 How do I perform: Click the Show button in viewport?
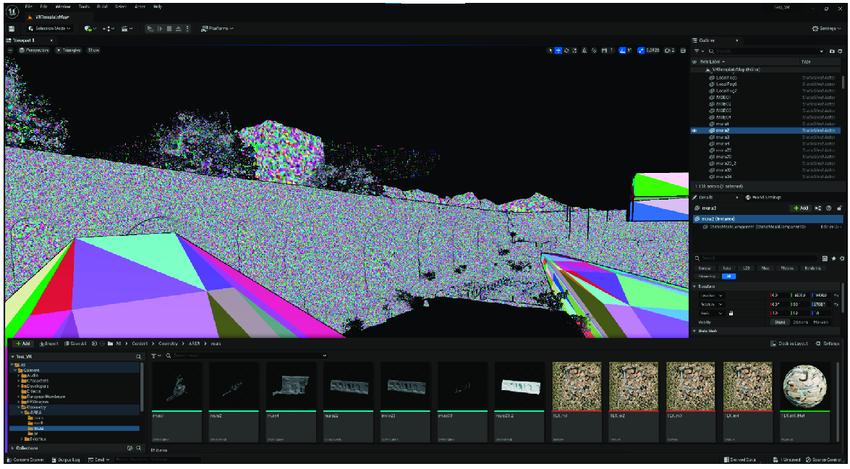(x=93, y=50)
